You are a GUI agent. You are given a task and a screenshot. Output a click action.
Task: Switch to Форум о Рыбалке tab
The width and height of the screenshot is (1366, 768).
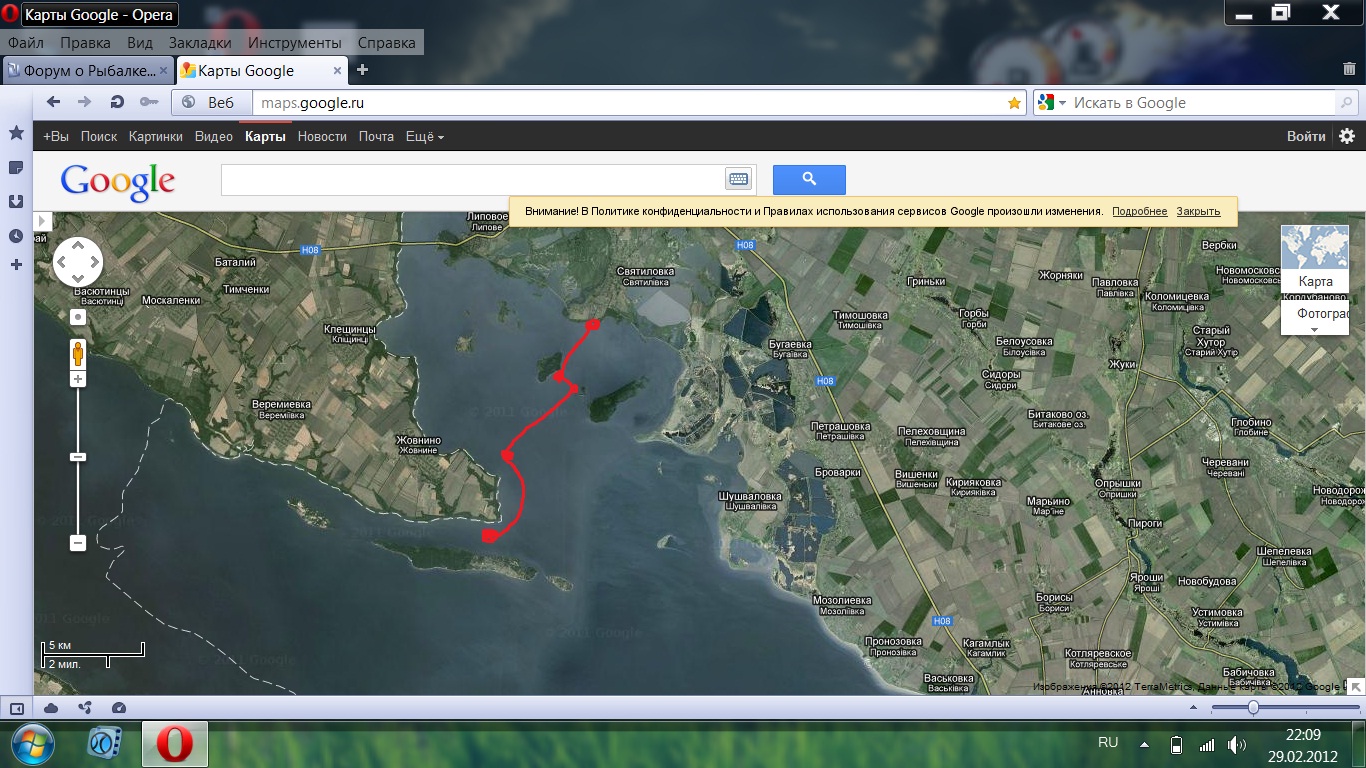coord(88,70)
